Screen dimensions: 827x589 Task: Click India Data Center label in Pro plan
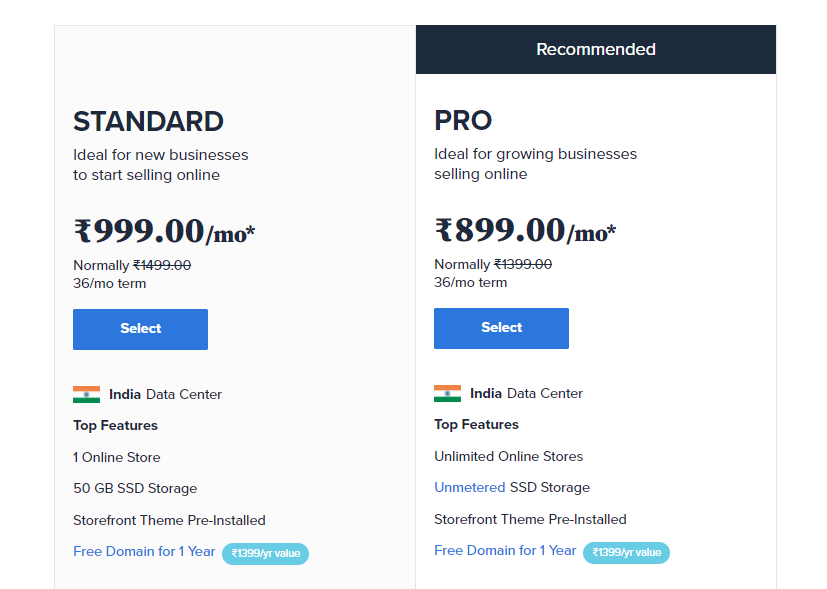point(526,393)
